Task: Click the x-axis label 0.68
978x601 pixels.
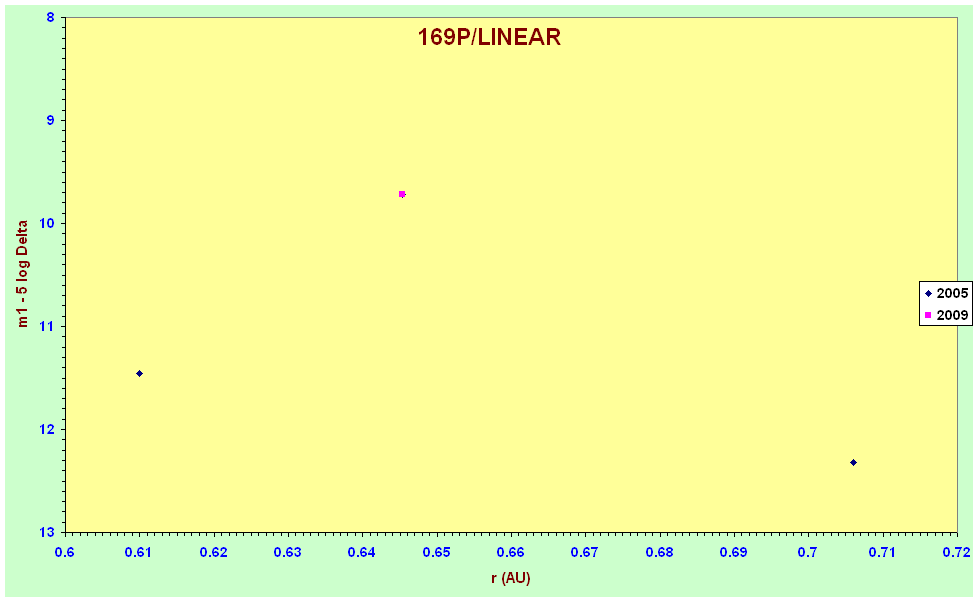Action: click(659, 552)
